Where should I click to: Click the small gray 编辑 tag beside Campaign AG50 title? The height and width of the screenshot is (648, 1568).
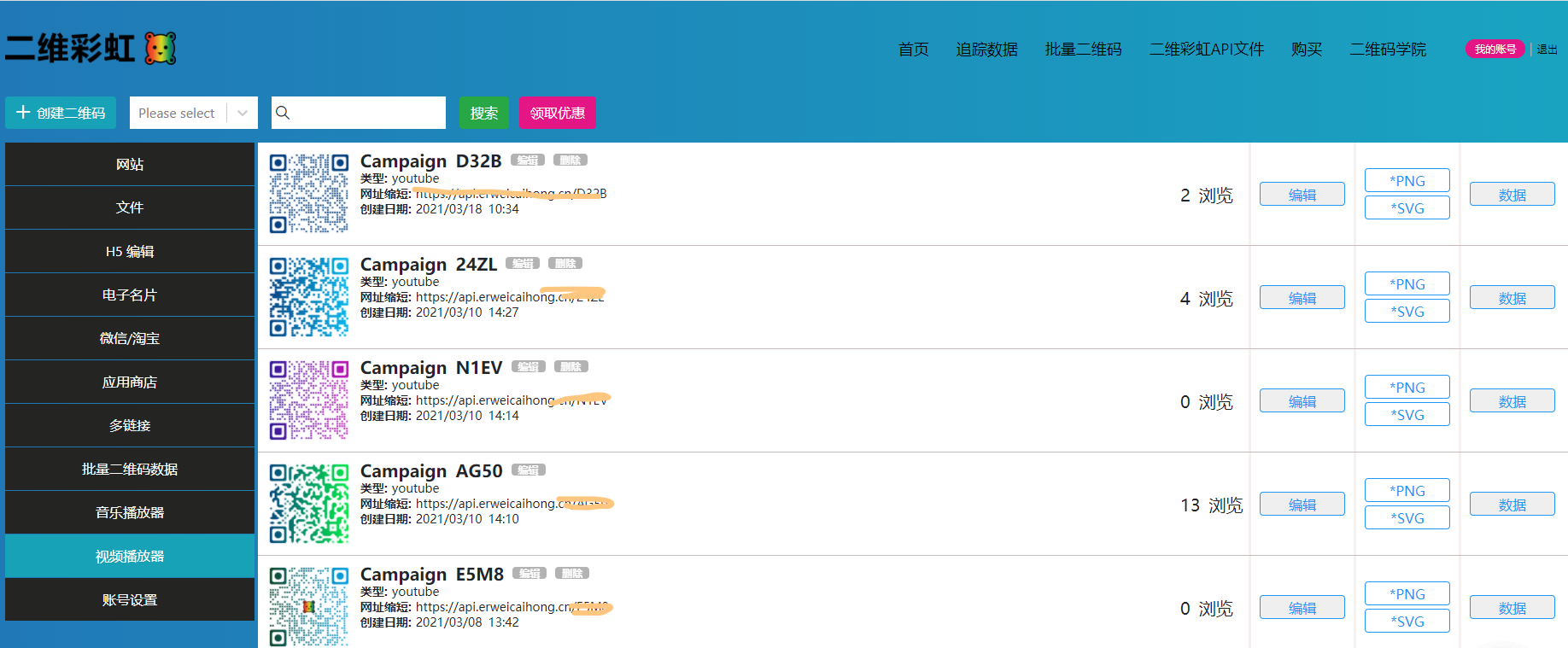coord(529,470)
